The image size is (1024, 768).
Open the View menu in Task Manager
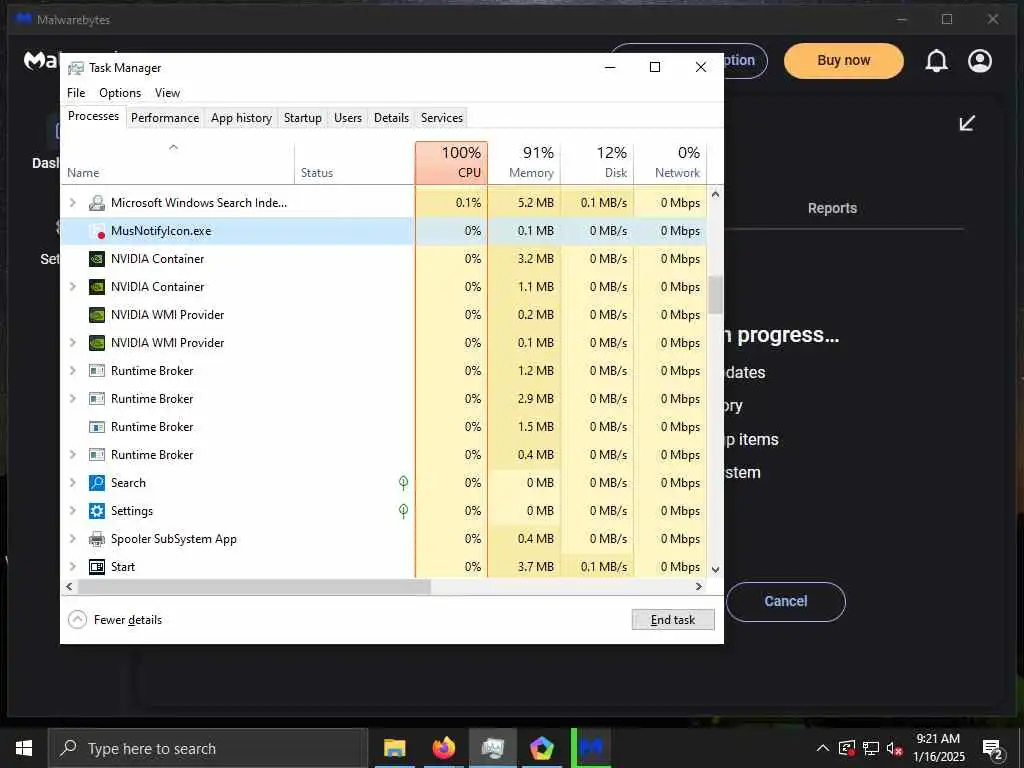[167, 93]
